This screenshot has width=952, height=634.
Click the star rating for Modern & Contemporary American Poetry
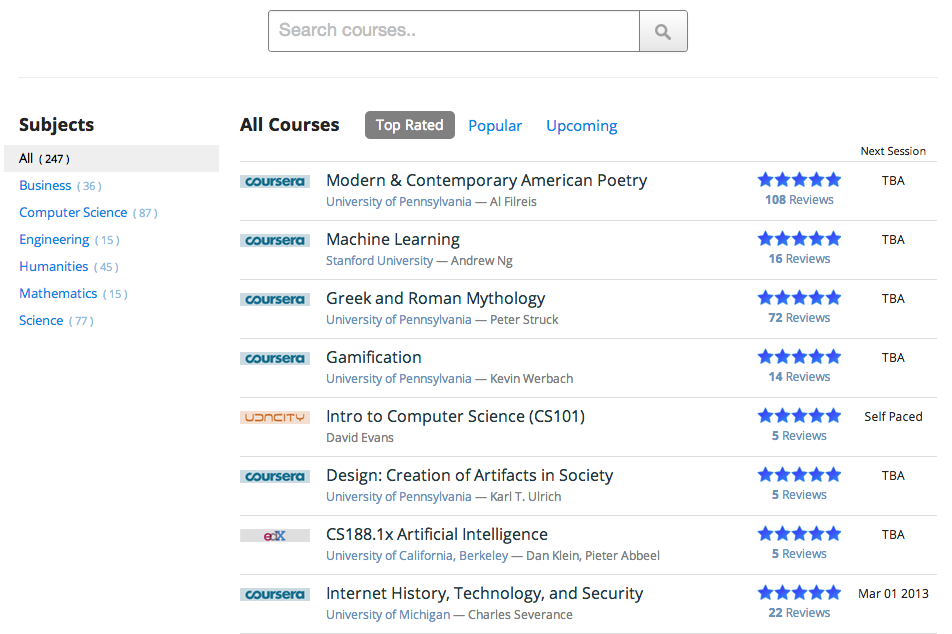point(799,180)
